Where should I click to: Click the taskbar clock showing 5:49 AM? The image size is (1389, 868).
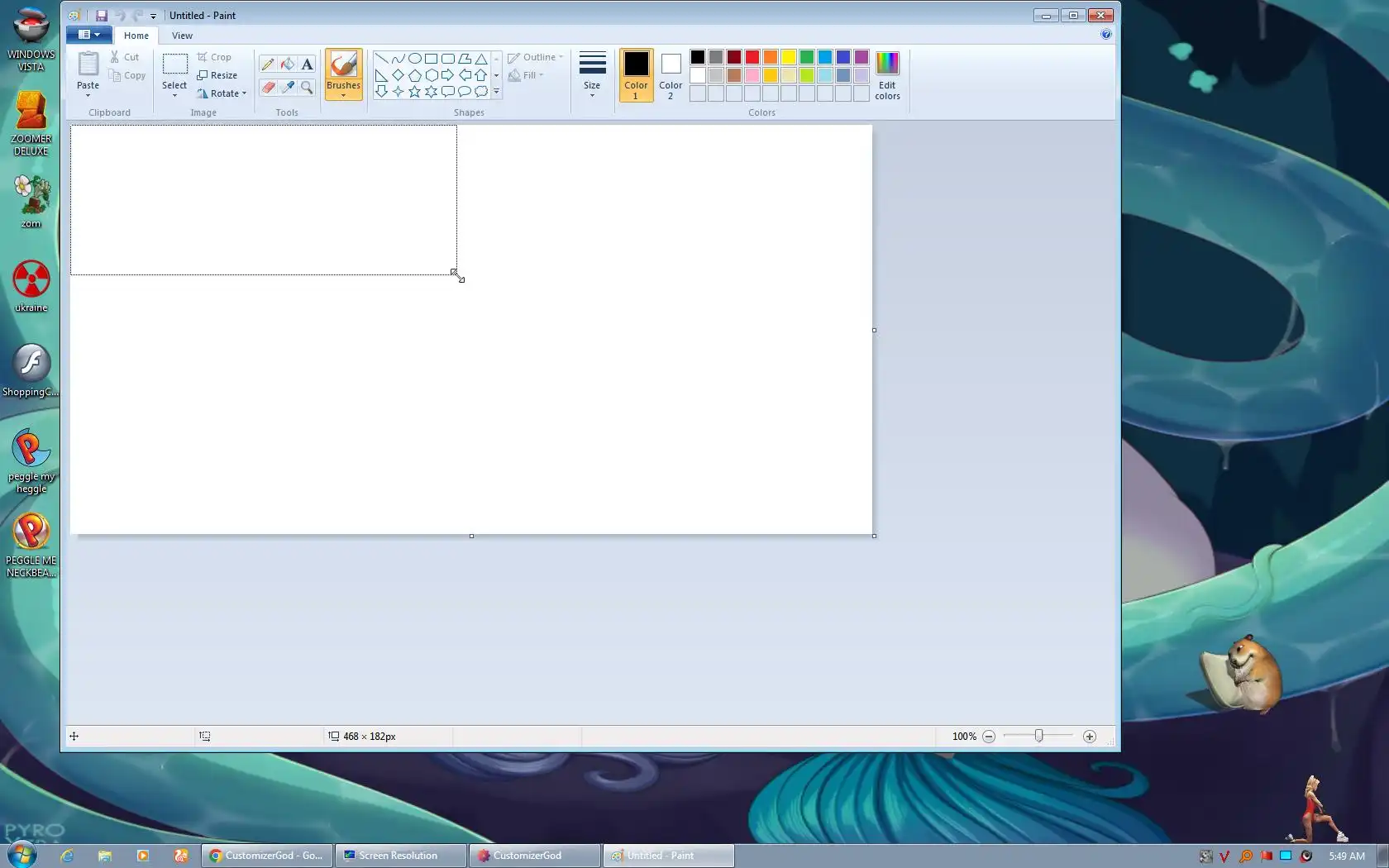[x=1347, y=856]
